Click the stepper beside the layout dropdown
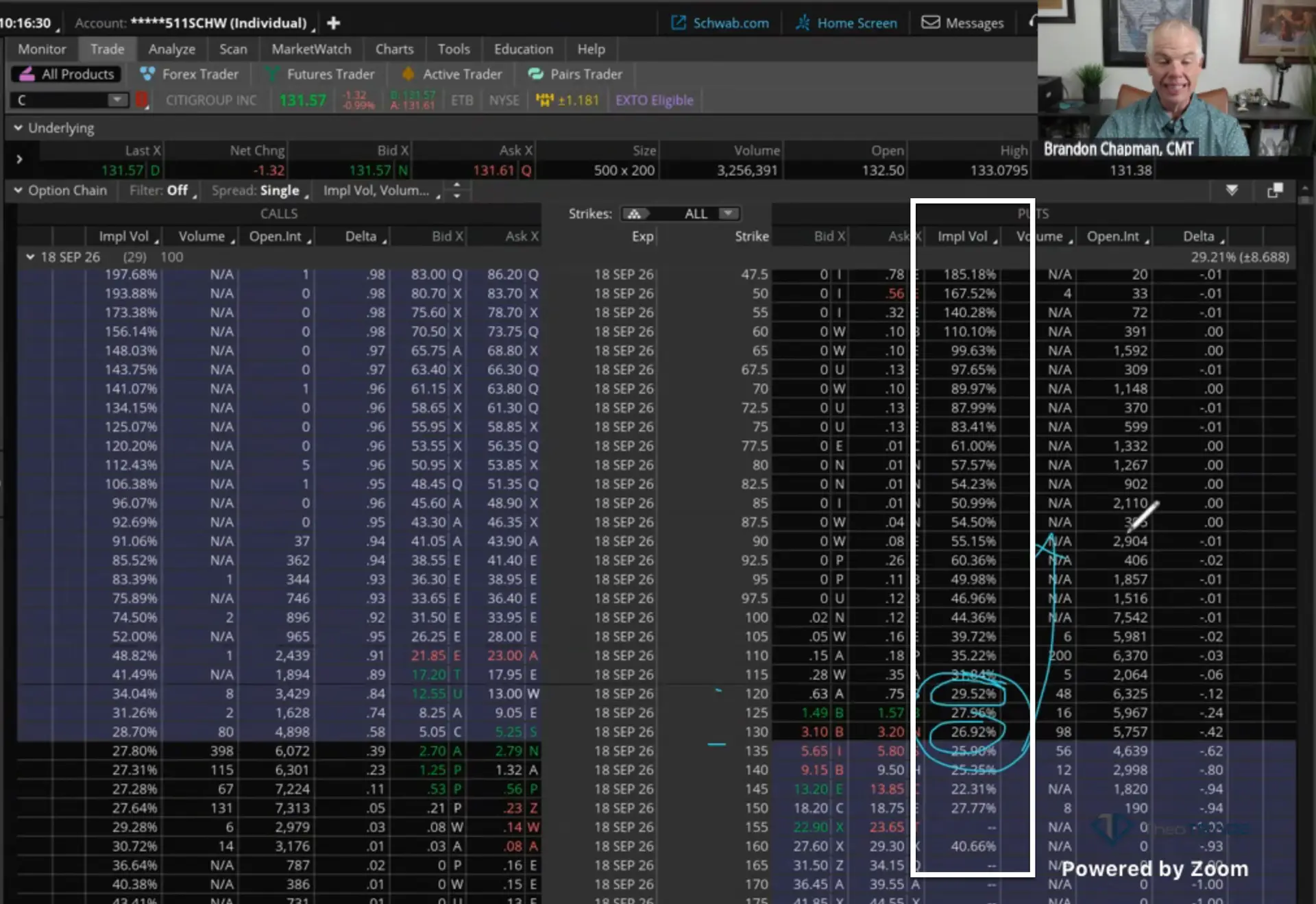 [457, 191]
